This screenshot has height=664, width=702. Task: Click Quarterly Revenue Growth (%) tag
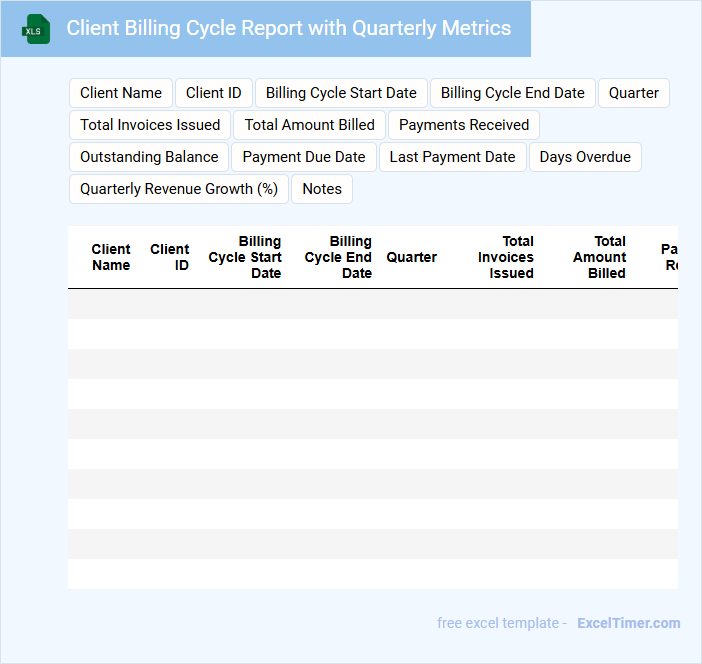coord(179,189)
